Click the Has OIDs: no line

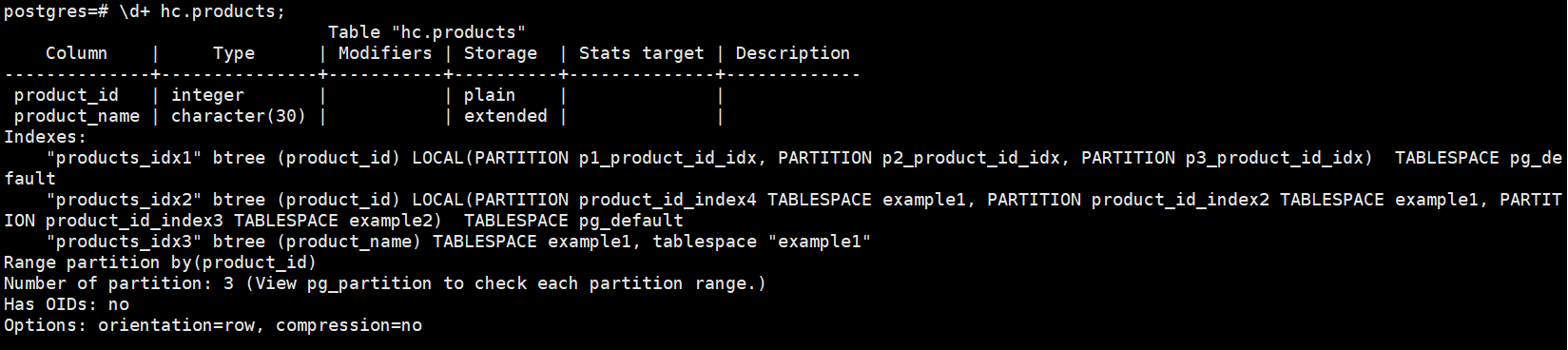pyautogui.click(x=67, y=304)
